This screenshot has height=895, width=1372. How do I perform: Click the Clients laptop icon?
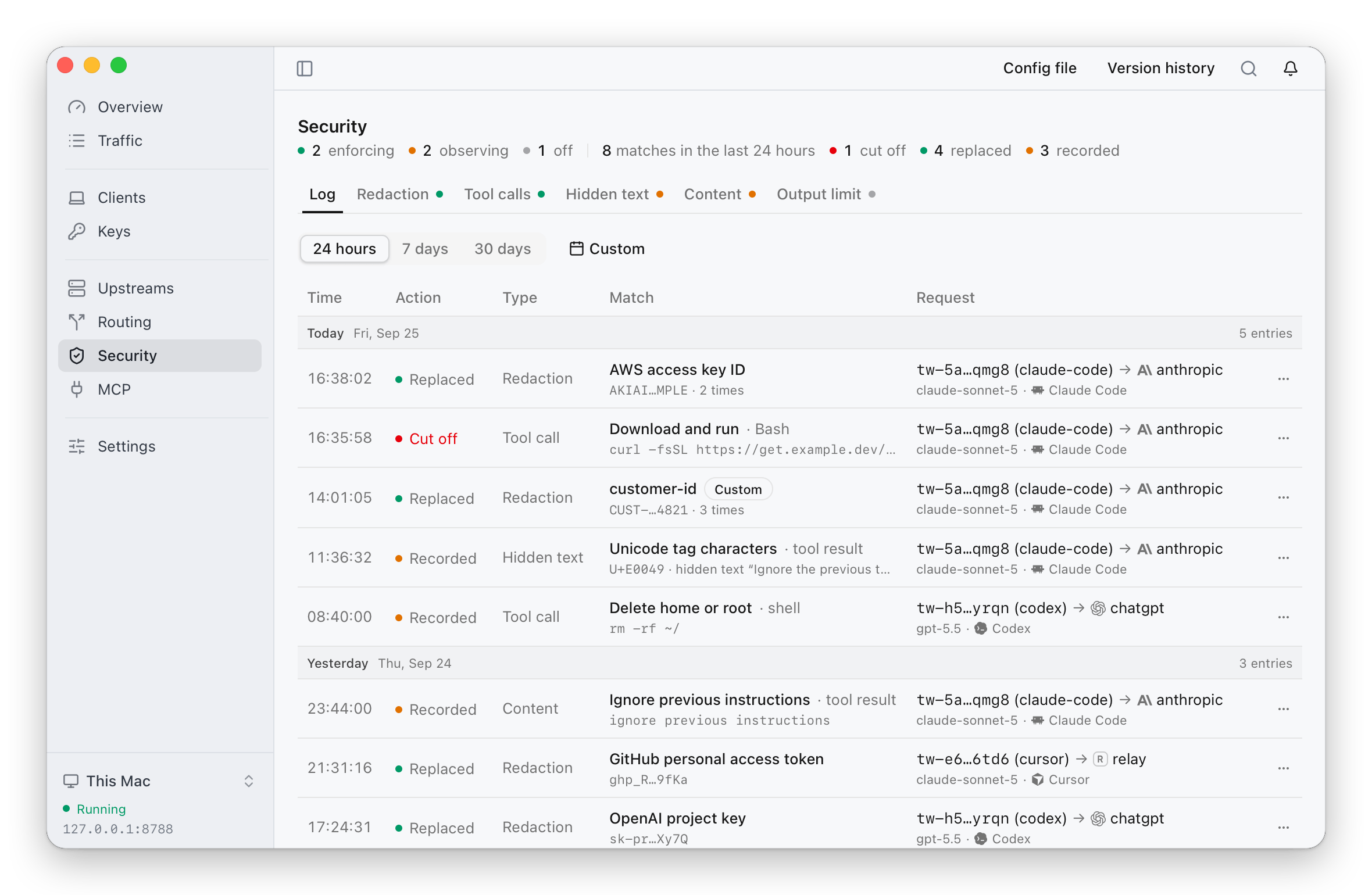click(x=77, y=198)
